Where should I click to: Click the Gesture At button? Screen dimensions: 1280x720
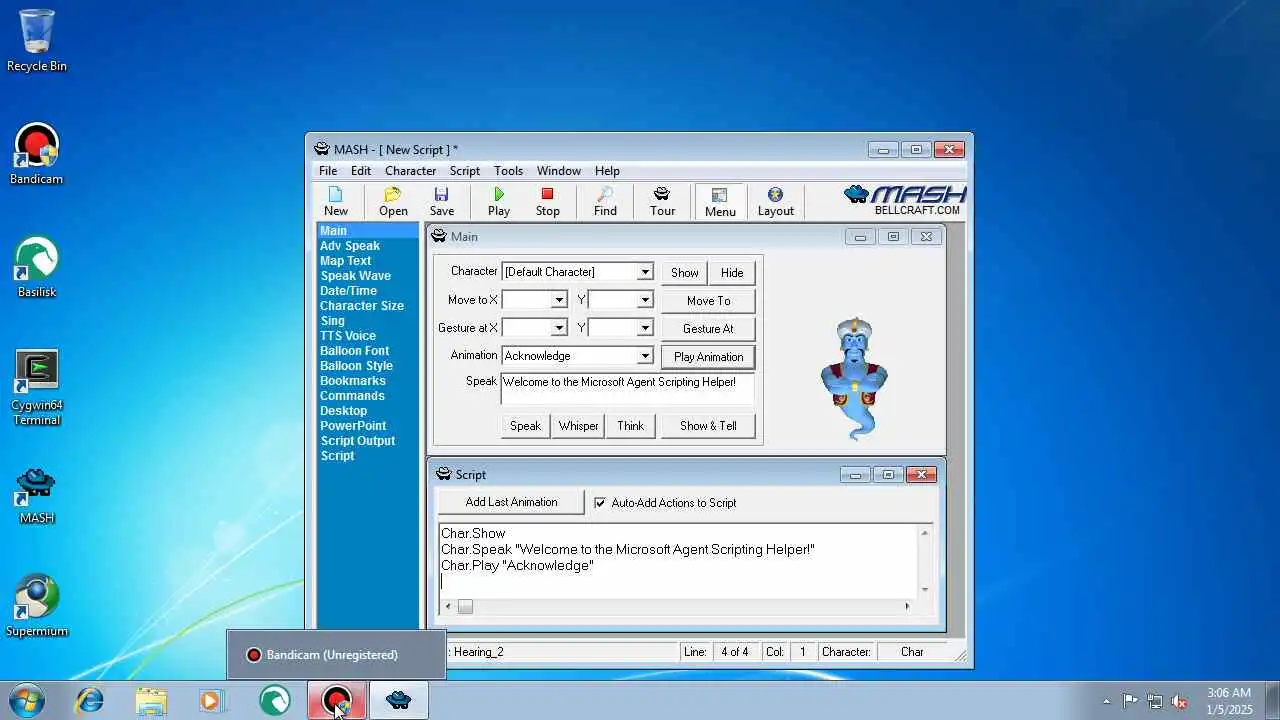708,329
